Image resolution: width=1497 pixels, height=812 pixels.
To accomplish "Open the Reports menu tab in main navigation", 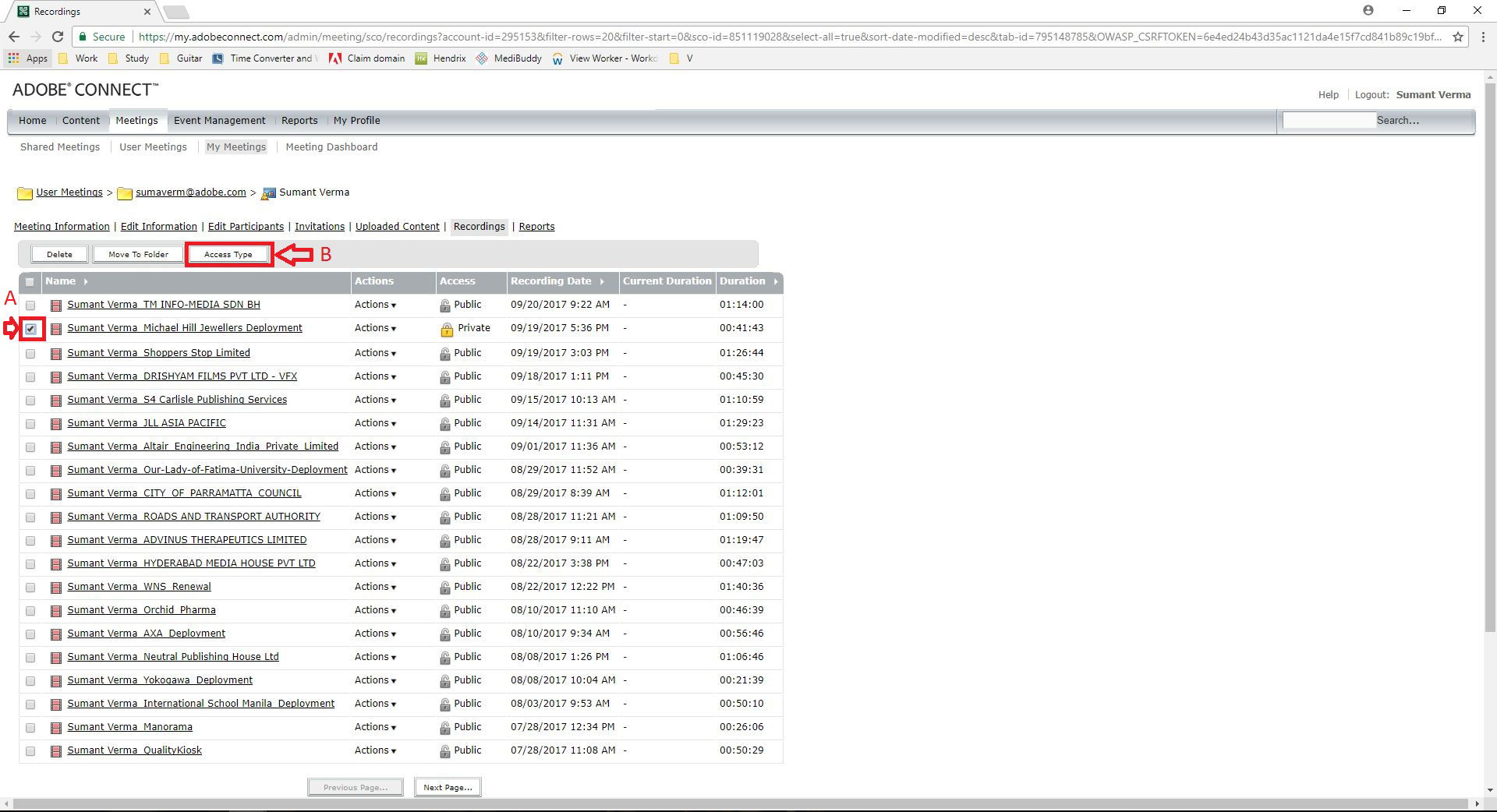I will [299, 121].
